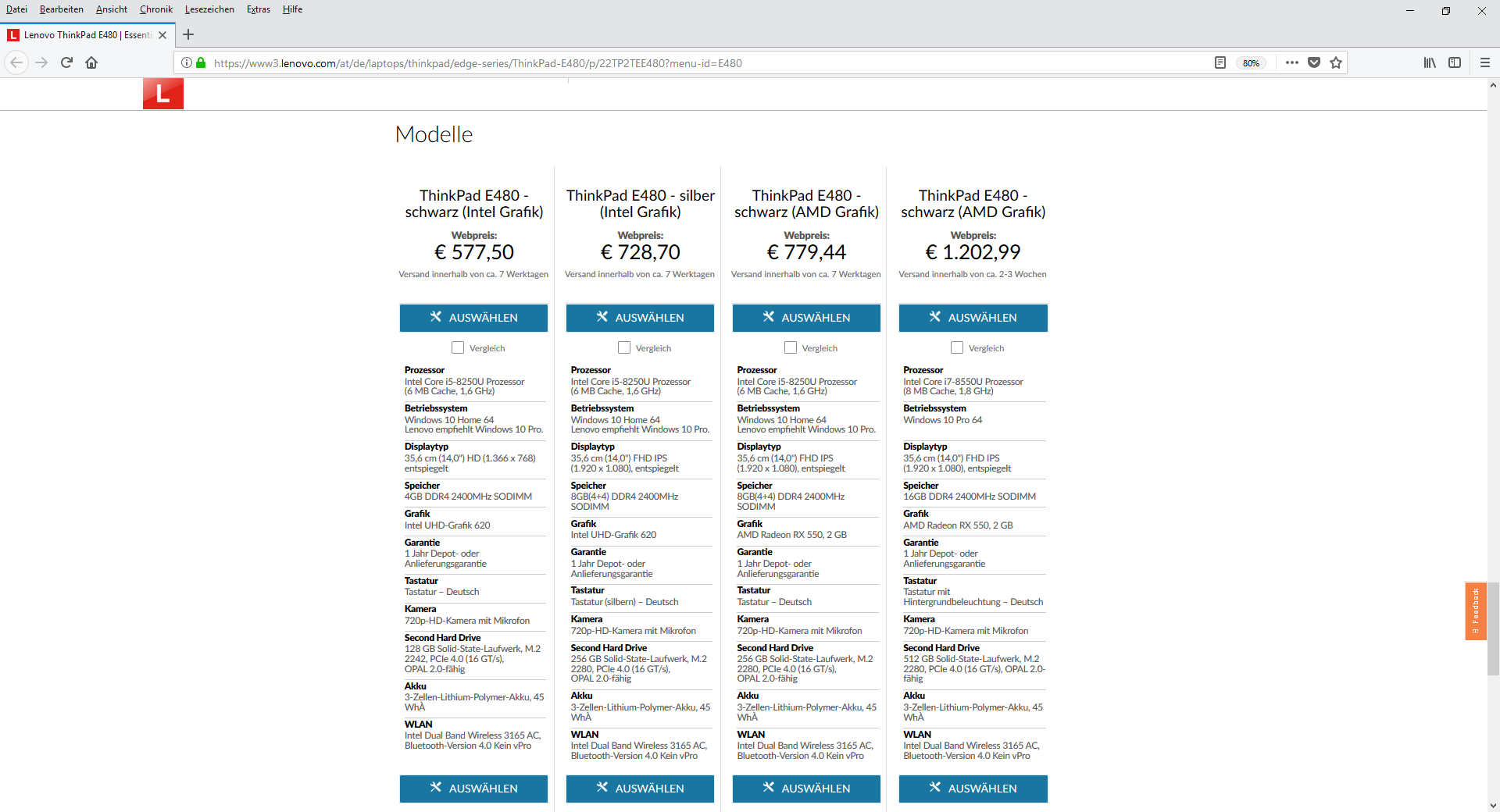Click bottom AUSWÄHLEN under silber model column

click(640, 789)
